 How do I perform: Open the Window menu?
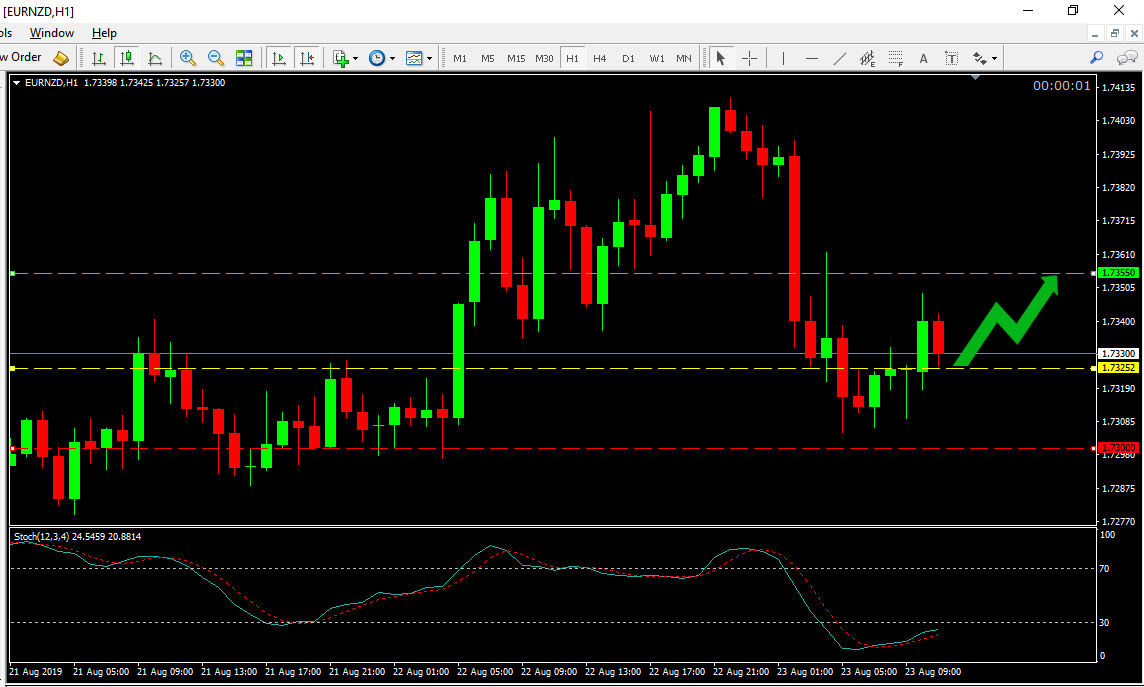[x=52, y=33]
